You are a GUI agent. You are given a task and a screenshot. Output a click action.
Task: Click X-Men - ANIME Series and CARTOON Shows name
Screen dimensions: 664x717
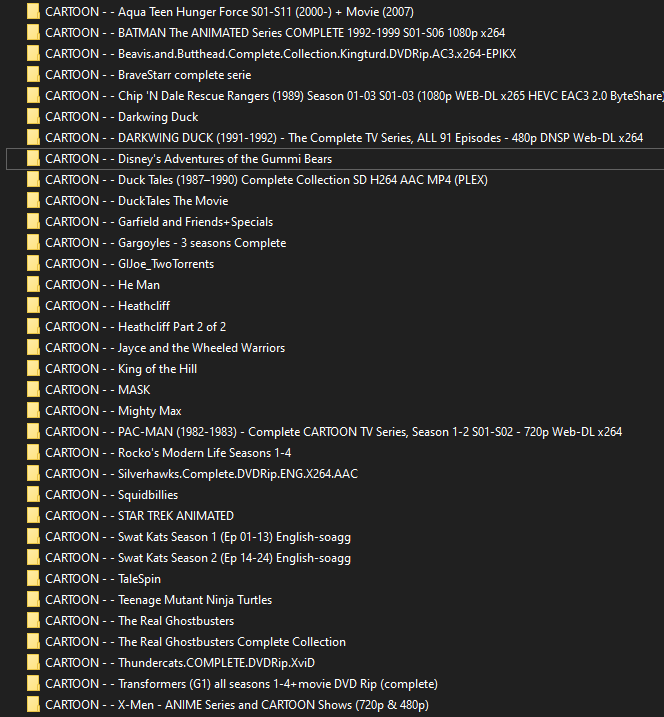pyautogui.click(x=237, y=706)
